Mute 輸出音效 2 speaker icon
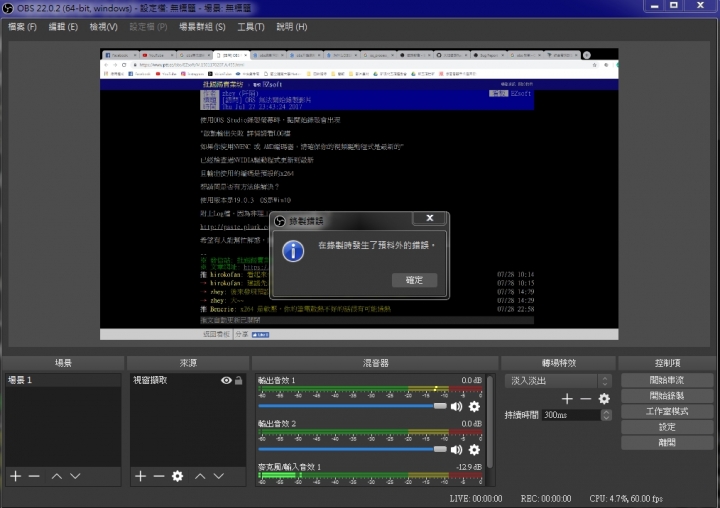Image resolution: width=720 pixels, height=508 pixels. 456,450
